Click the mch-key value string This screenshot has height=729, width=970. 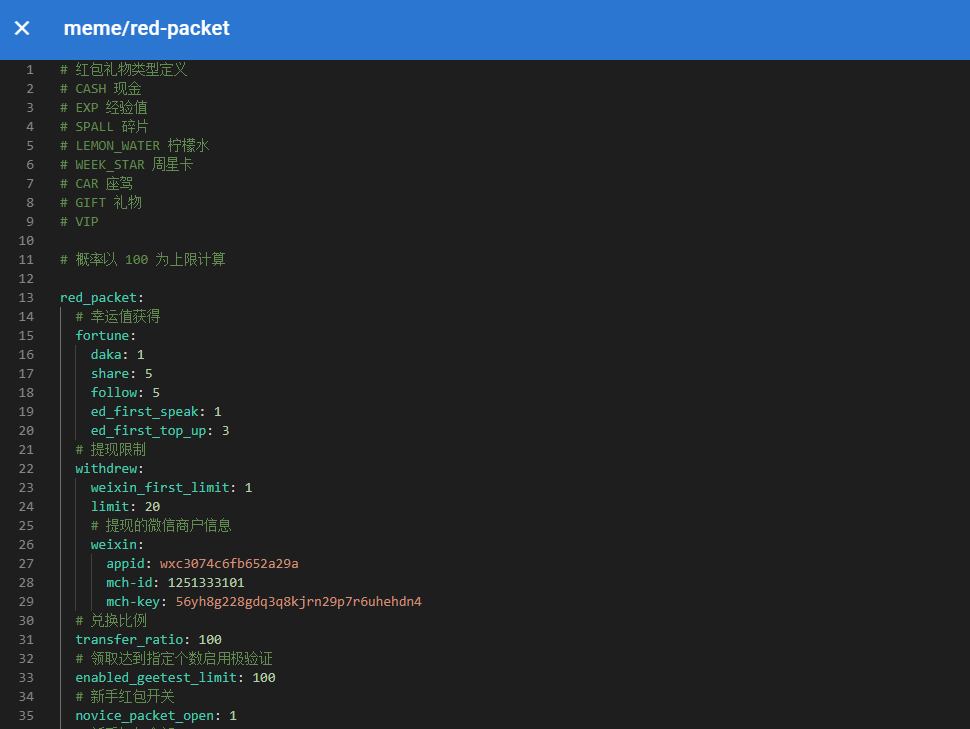pyautogui.click(x=298, y=601)
